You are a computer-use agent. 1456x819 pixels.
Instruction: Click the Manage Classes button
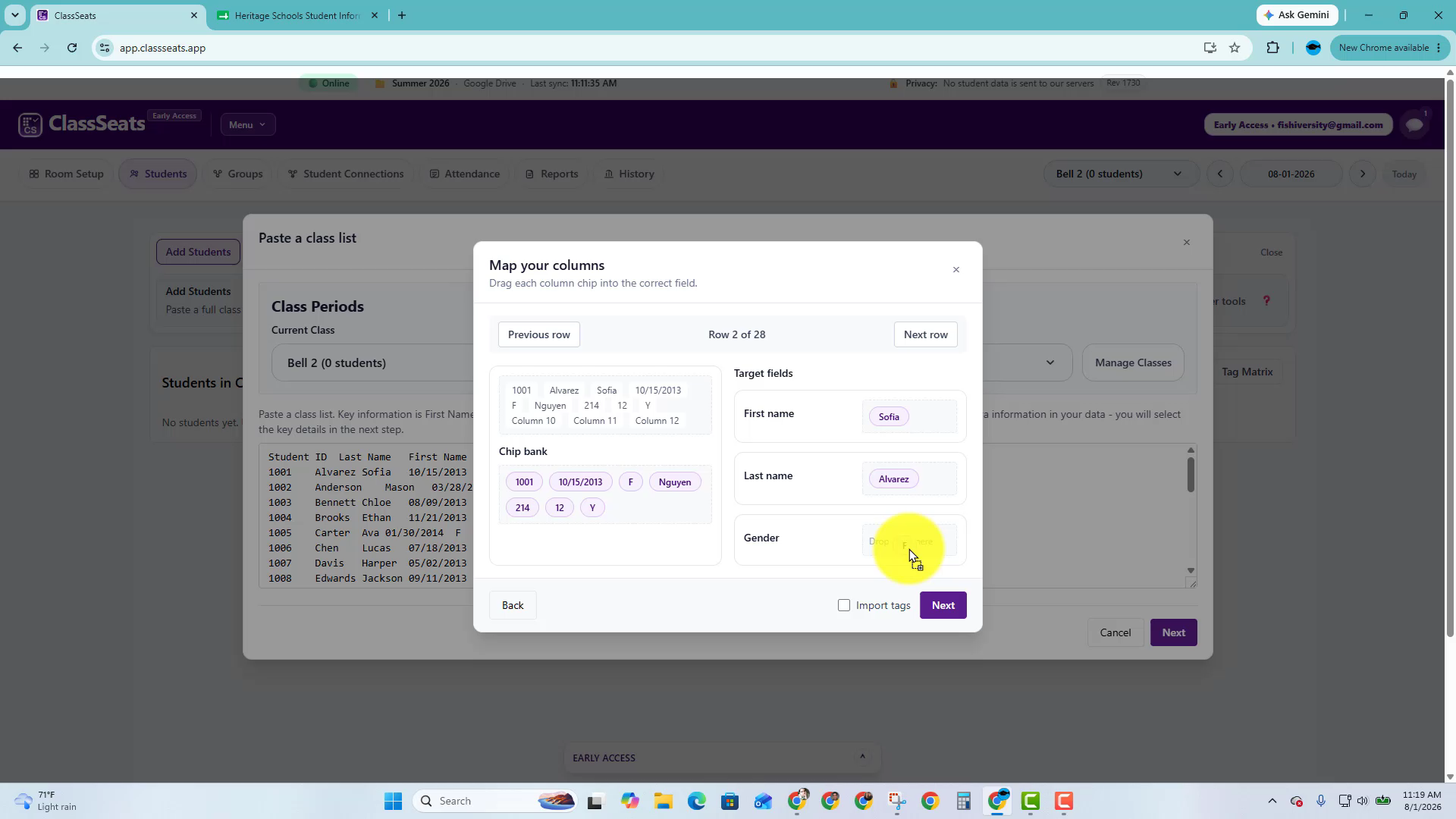(1133, 362)
